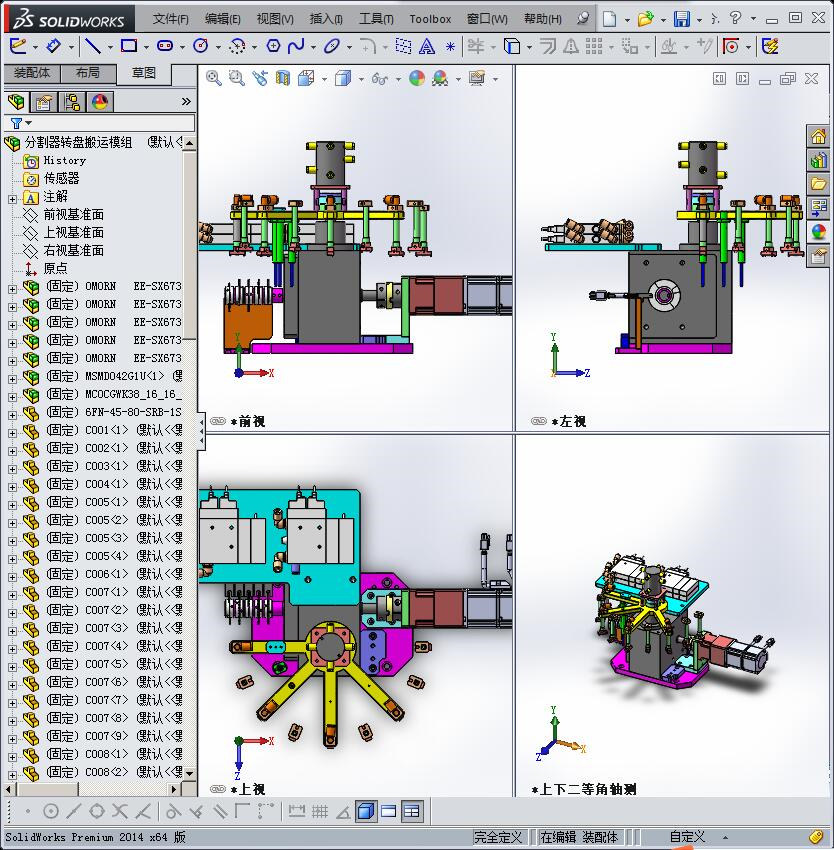The height and width of the screenshot is (850, 834).
Task: Click the Edit Appearance color ball
Action: [x=417, y=79]
